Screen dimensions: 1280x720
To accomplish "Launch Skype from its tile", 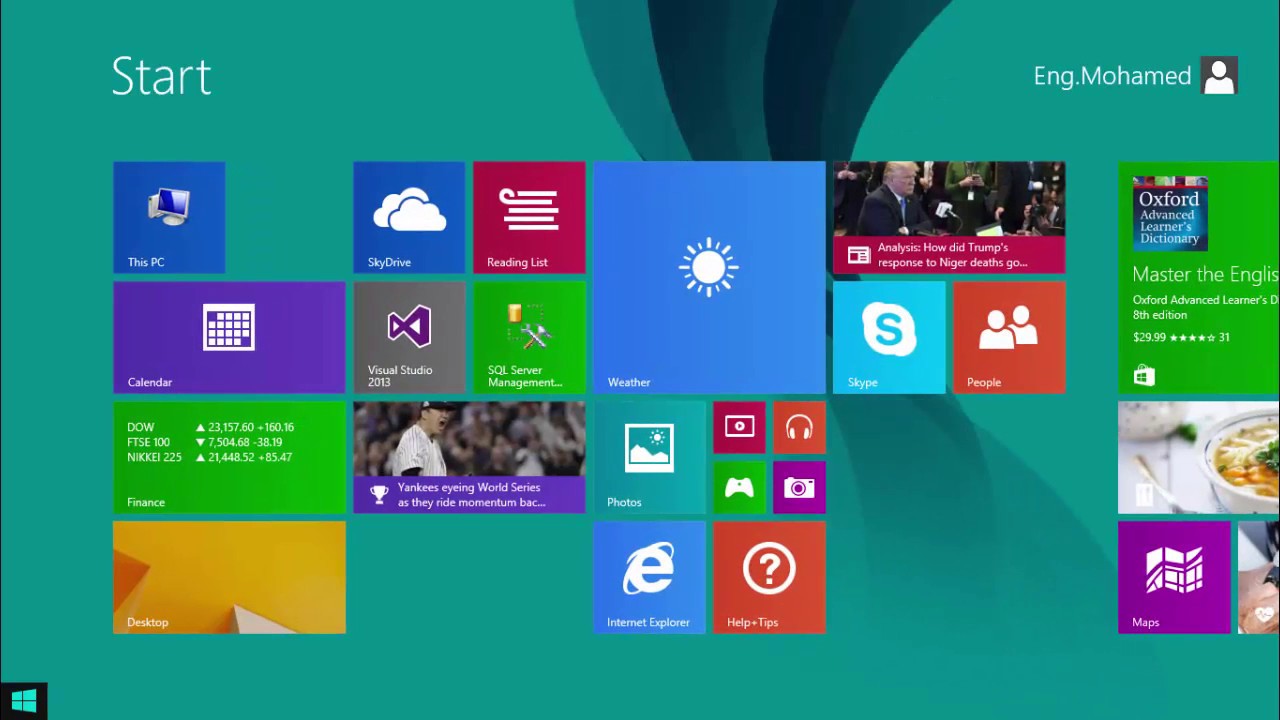I will [889, 337].
